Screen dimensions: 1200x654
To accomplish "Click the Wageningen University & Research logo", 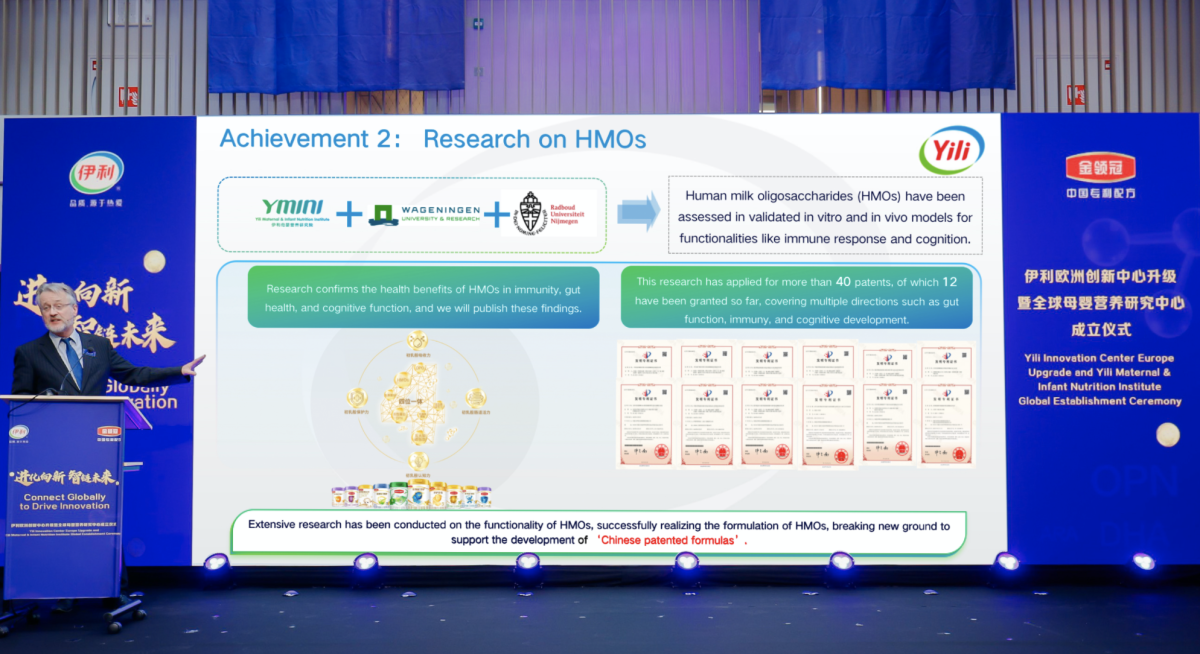I will tap(425, 214).
